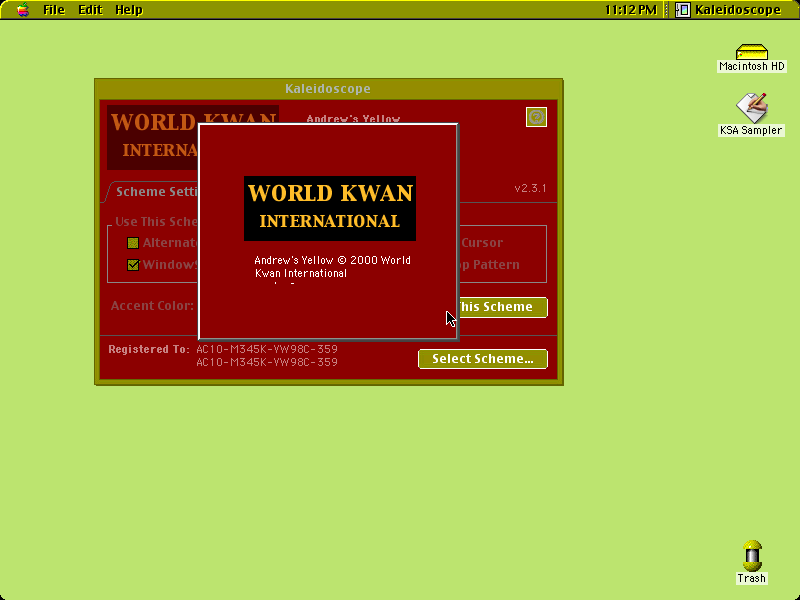Open the Kaleidoscope application menu
The height and width of the screenshot is (600, 800).
click(728, 10)
